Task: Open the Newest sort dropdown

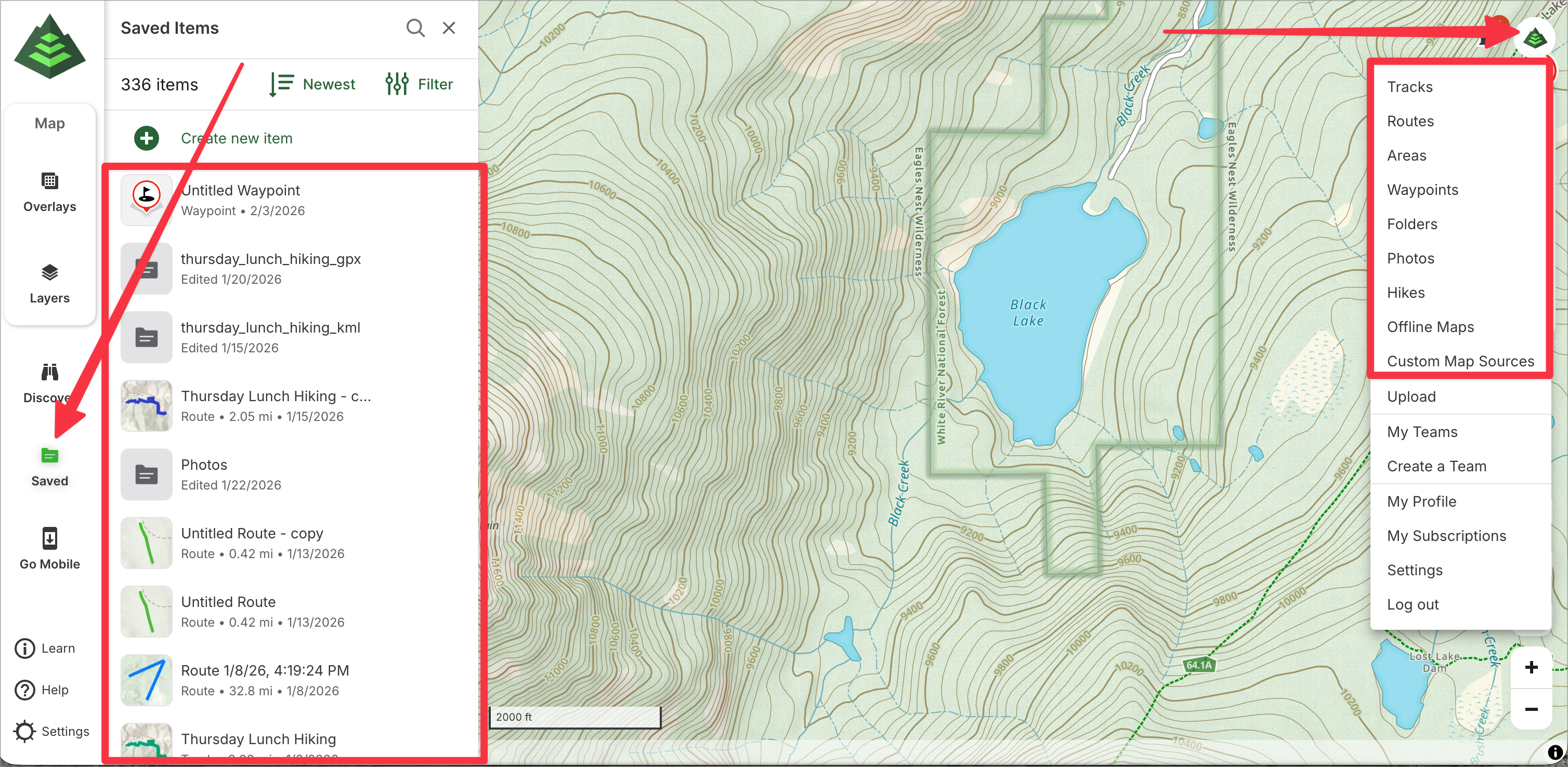Action: point(313,84)
